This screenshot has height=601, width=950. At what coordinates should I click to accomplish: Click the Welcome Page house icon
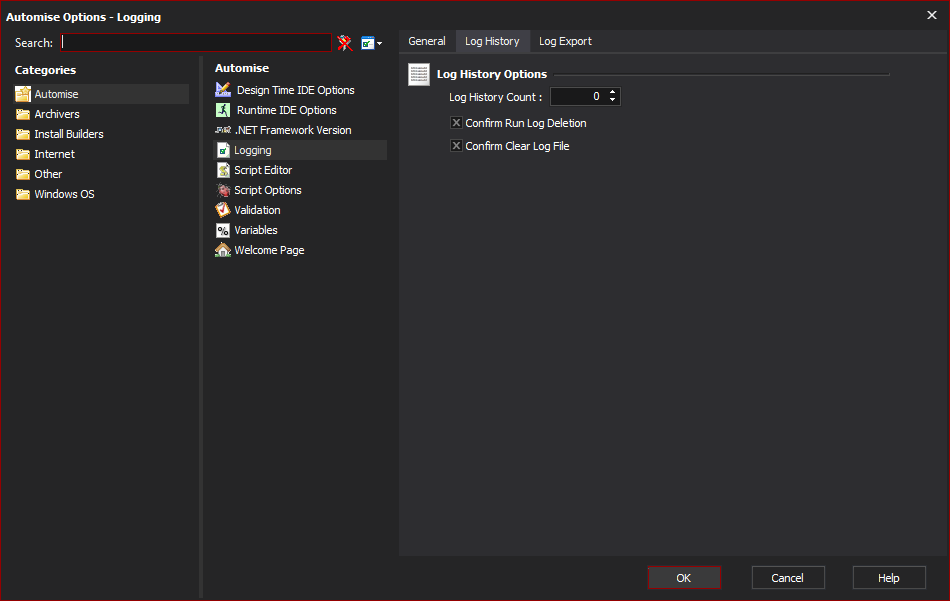[223, 250]
